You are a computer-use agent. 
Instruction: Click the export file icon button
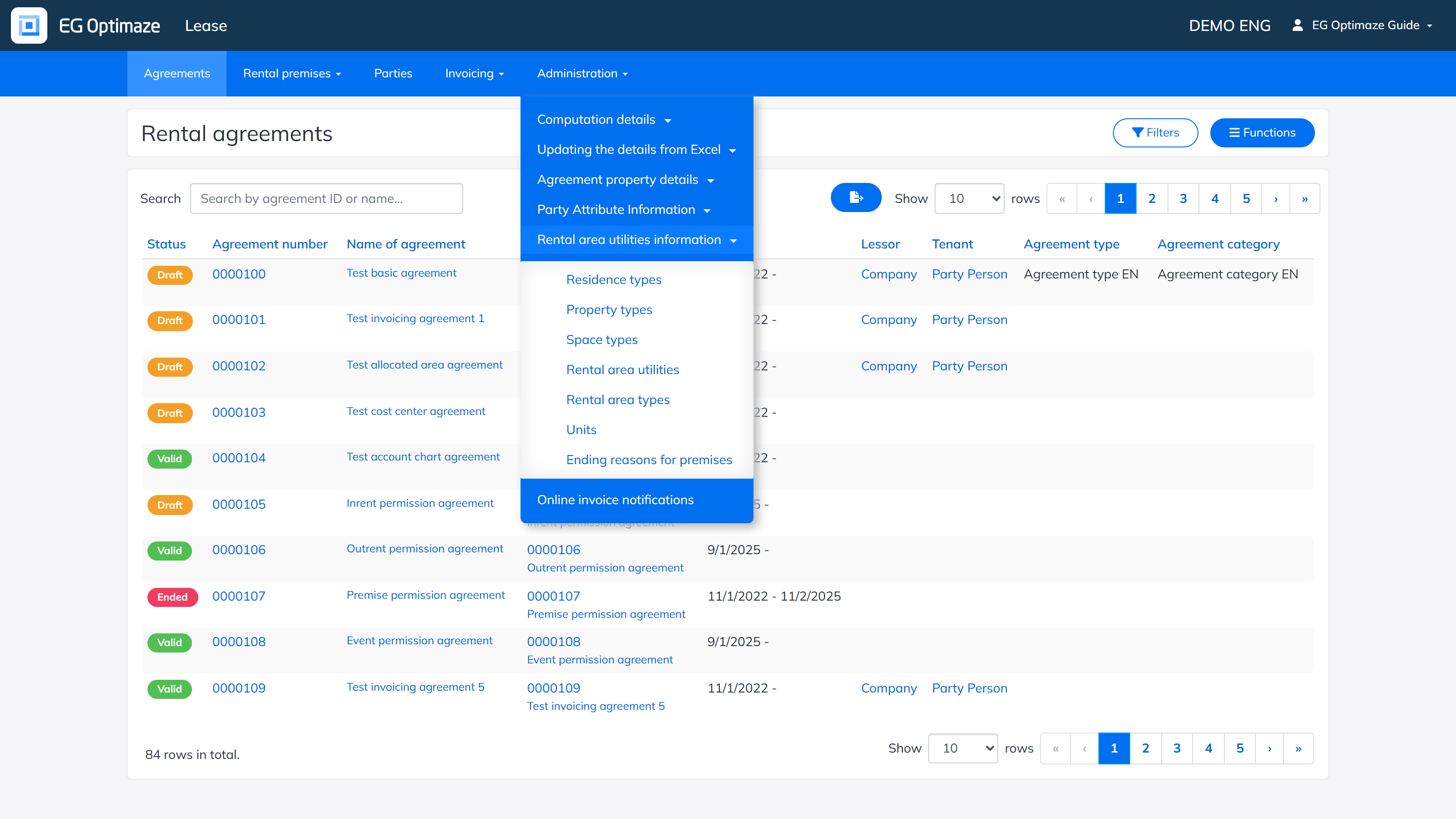click(x=856, y=198)
